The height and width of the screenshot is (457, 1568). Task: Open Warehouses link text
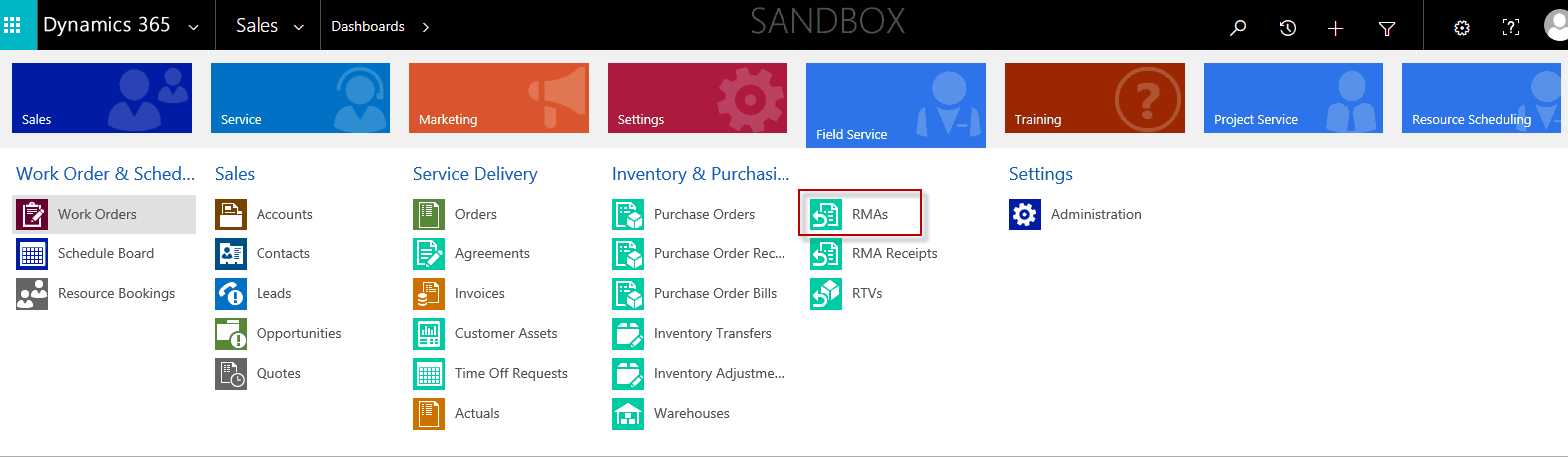tap(692, 413)
